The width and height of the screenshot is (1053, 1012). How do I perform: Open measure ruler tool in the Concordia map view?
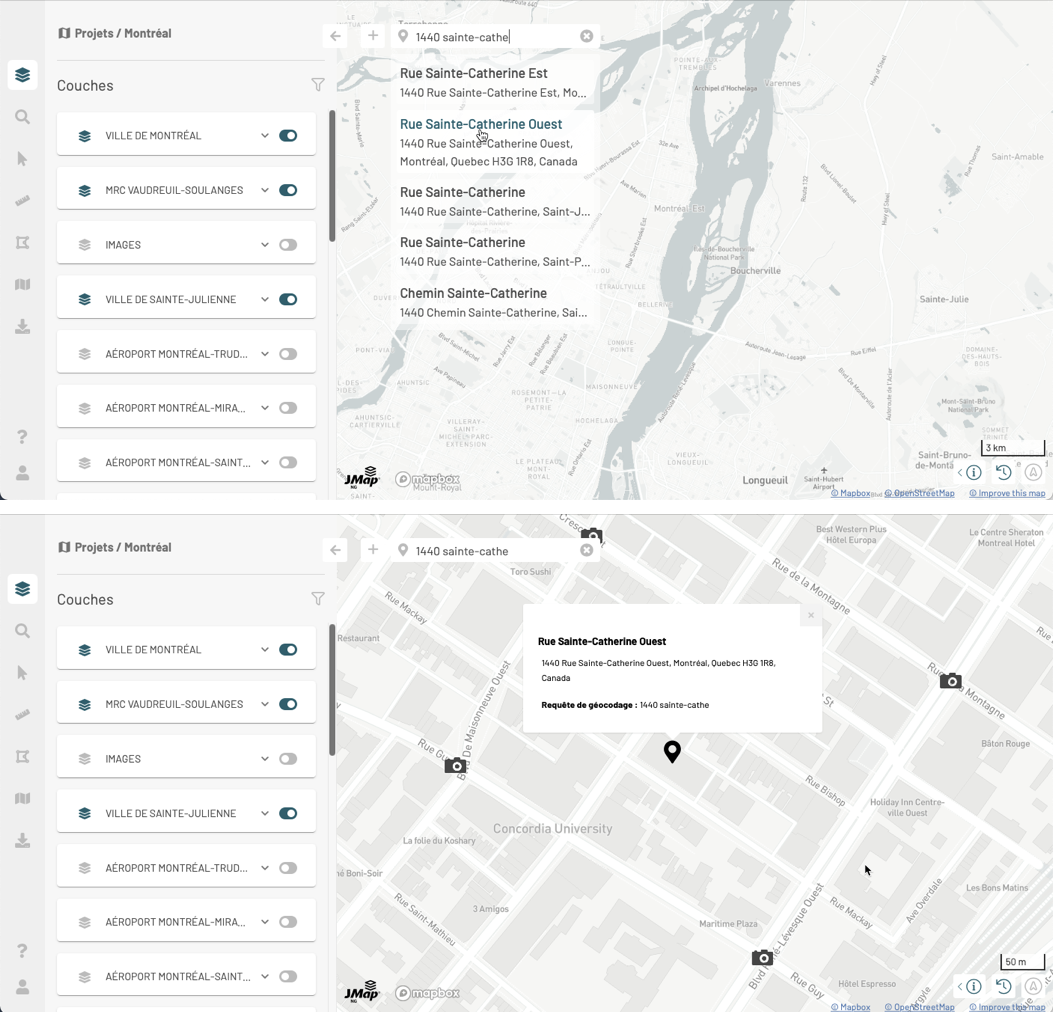22,715
